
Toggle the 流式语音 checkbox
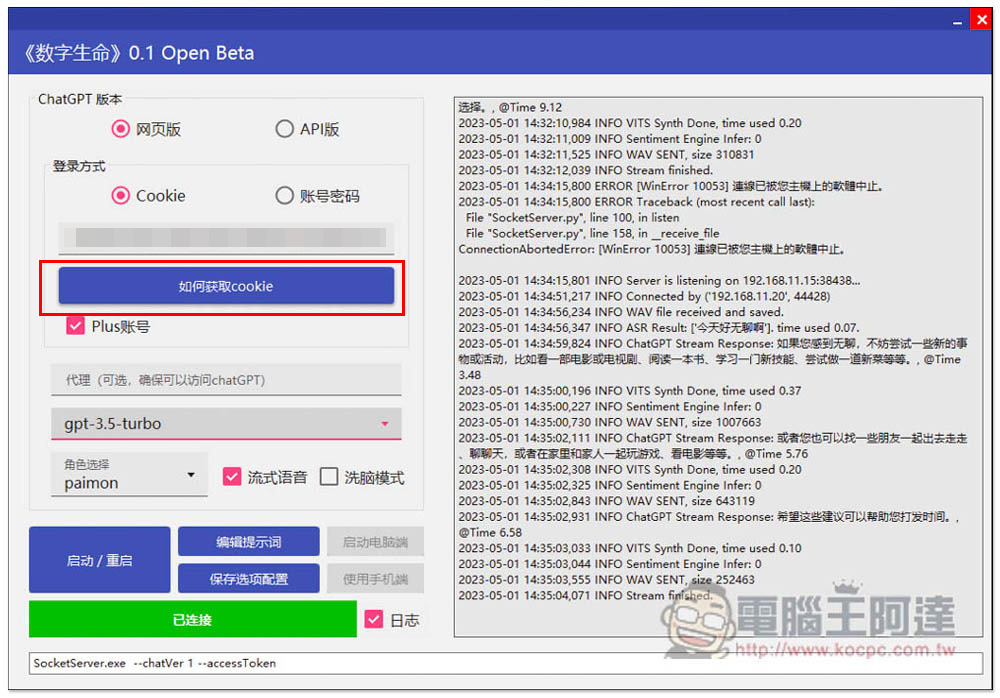[x=232, y=477]
